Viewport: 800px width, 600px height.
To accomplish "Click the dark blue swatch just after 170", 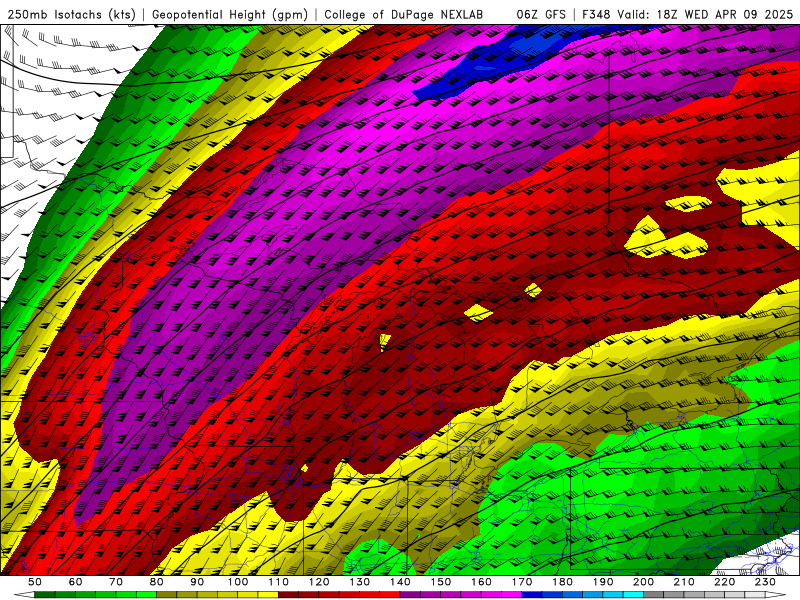I will [532, 595].
